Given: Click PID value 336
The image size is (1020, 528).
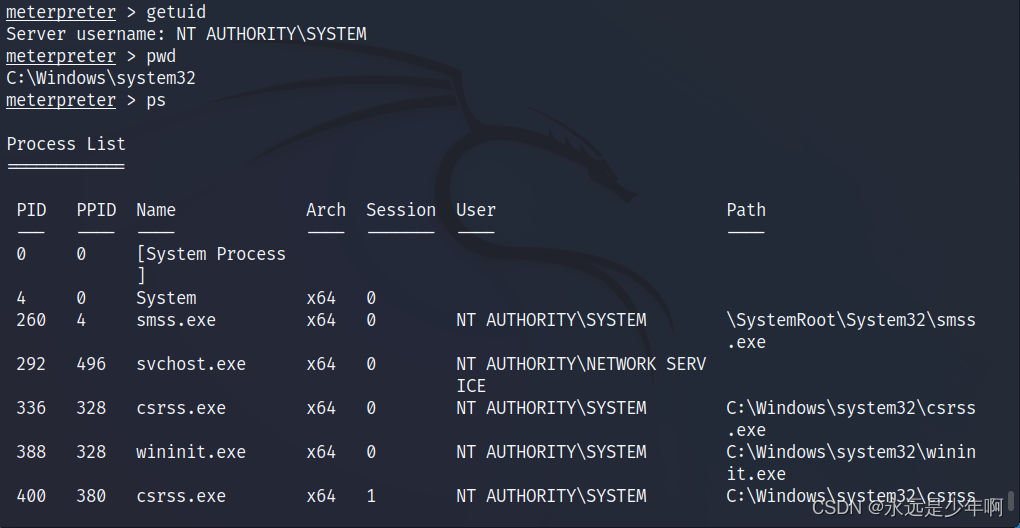Looking at the screenshot, I should (x=31, y=408).
